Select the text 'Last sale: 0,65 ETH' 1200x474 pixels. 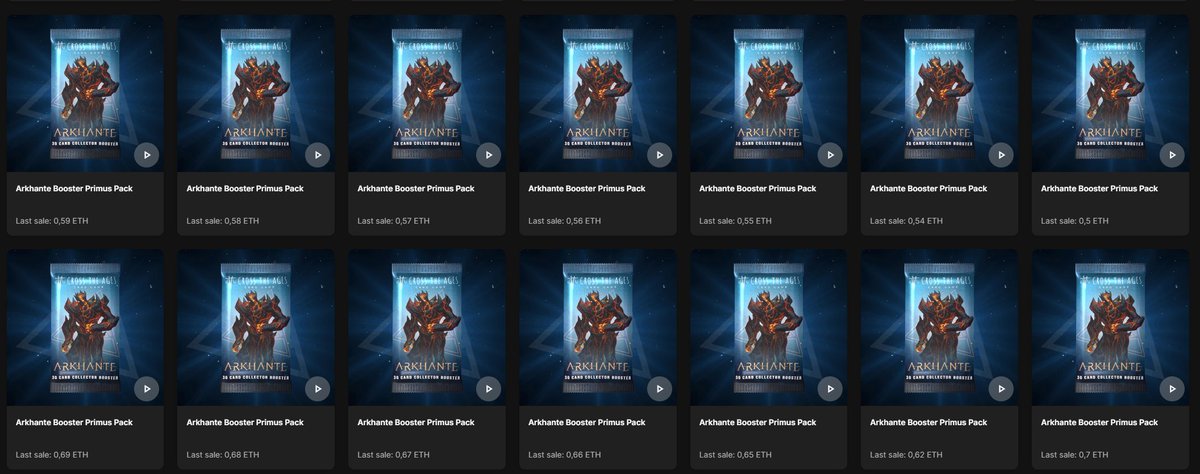[737, 454]
